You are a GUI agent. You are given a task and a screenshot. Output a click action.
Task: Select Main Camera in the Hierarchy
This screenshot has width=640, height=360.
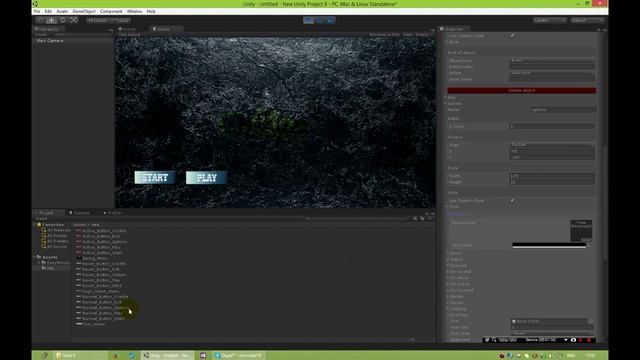coord(50,41)
